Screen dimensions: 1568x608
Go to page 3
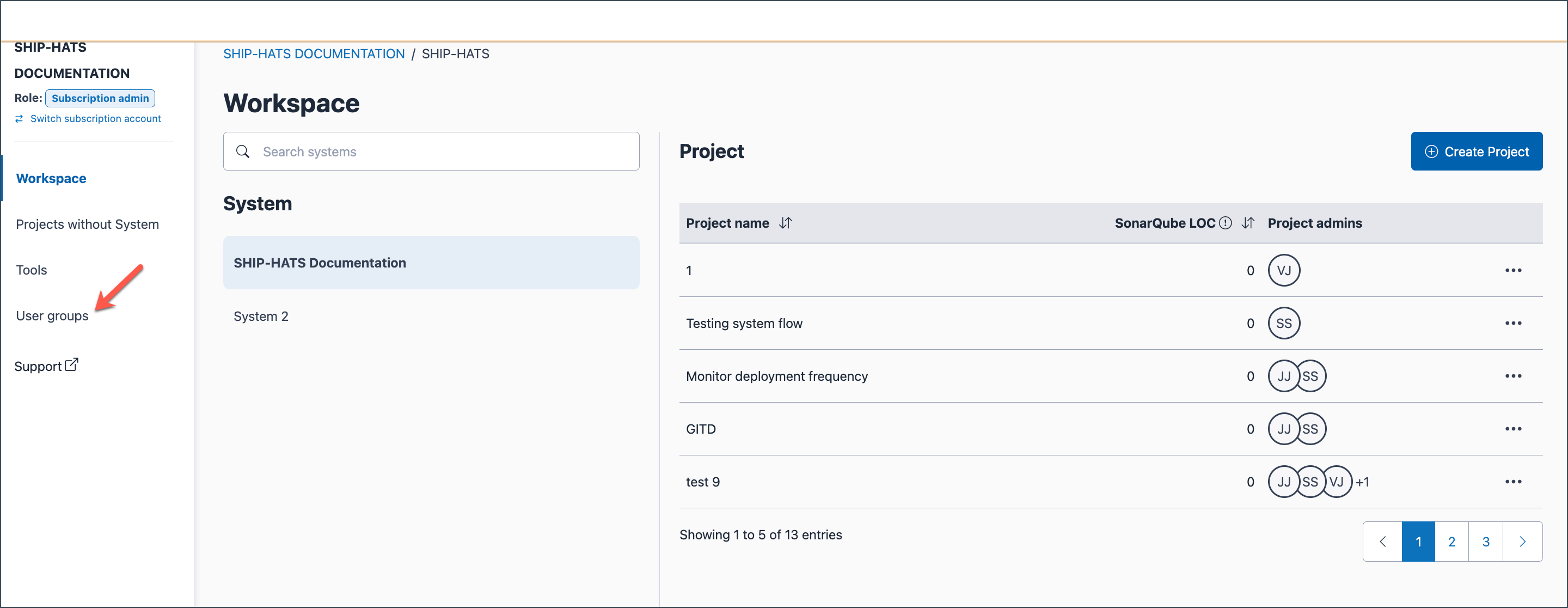pos(1486,542)
